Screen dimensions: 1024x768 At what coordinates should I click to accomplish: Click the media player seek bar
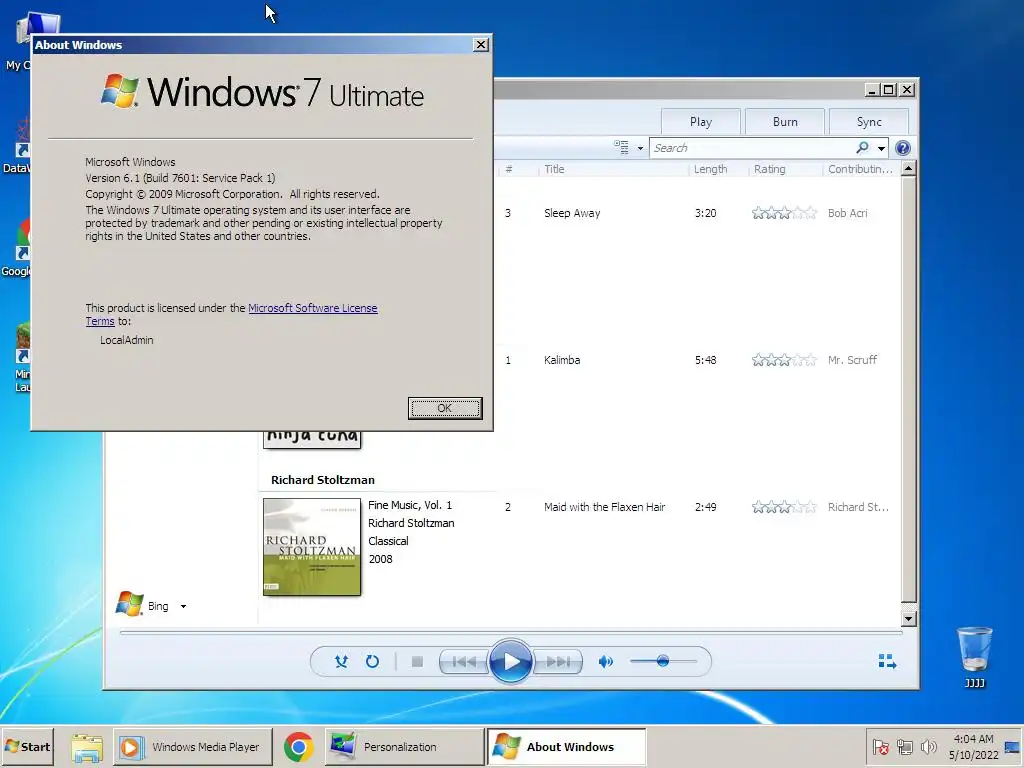pos(511,632)
